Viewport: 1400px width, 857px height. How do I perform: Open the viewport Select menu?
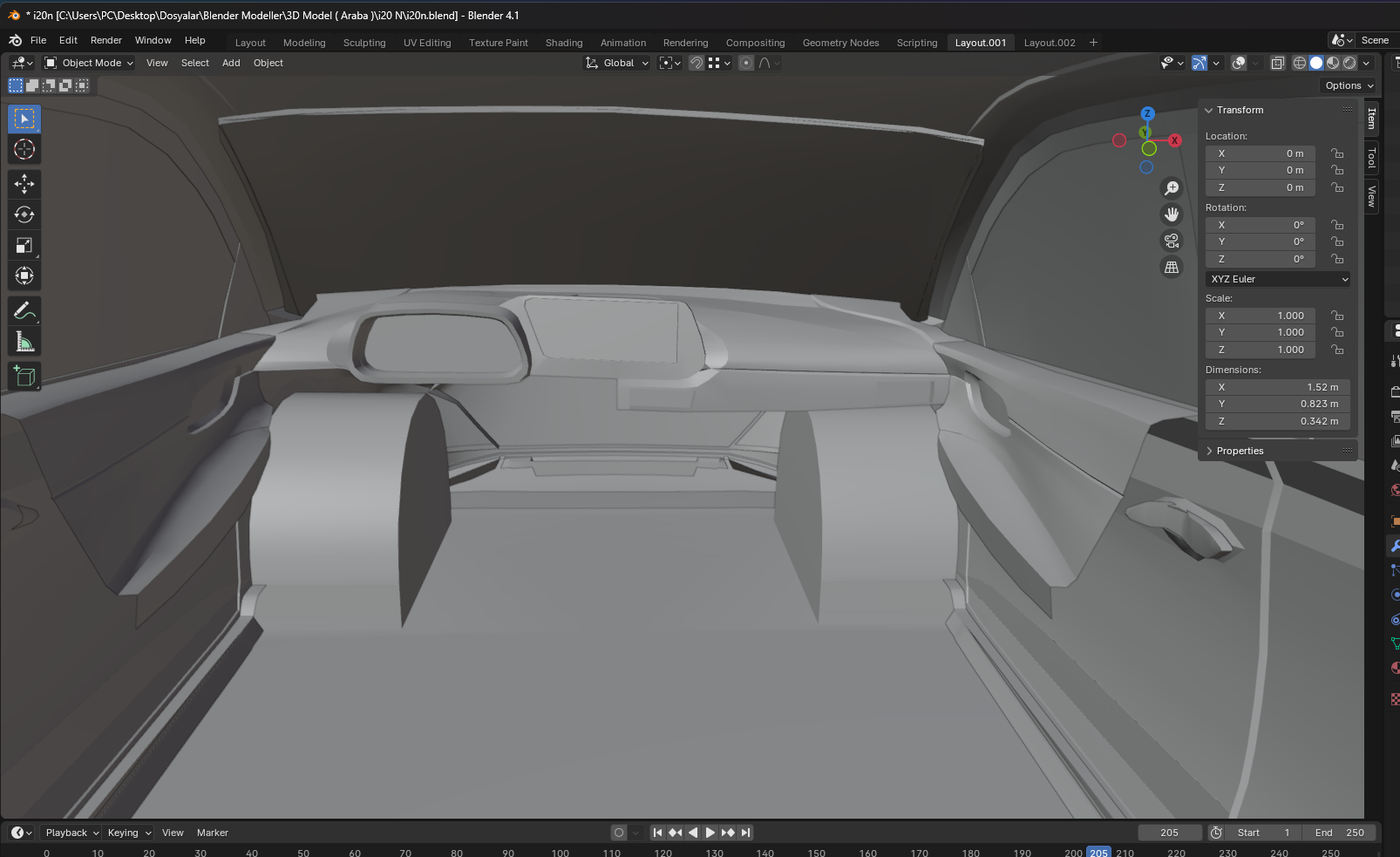195,63
